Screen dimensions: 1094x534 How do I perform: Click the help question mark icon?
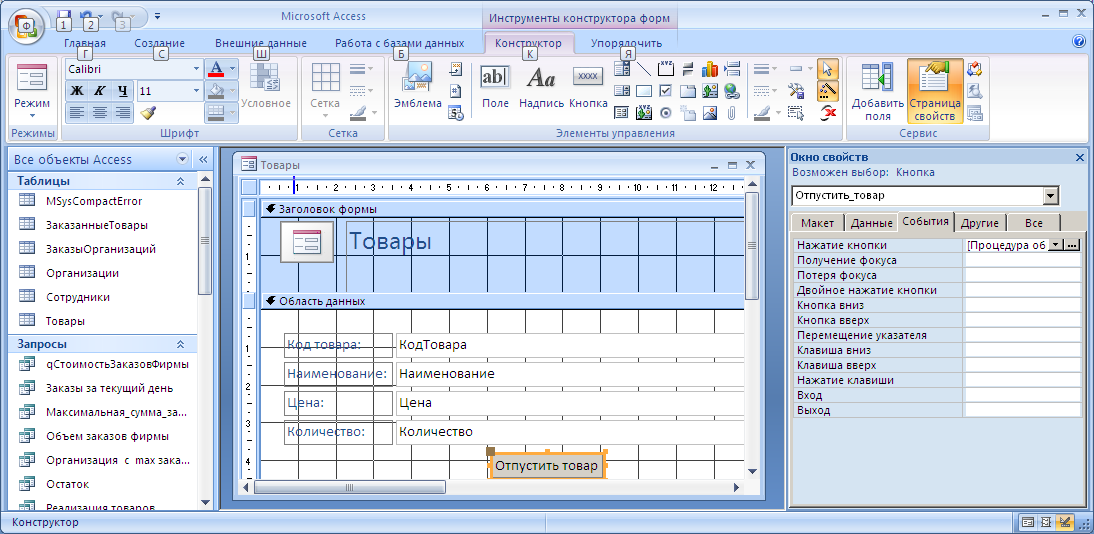tap(1079, 41)
